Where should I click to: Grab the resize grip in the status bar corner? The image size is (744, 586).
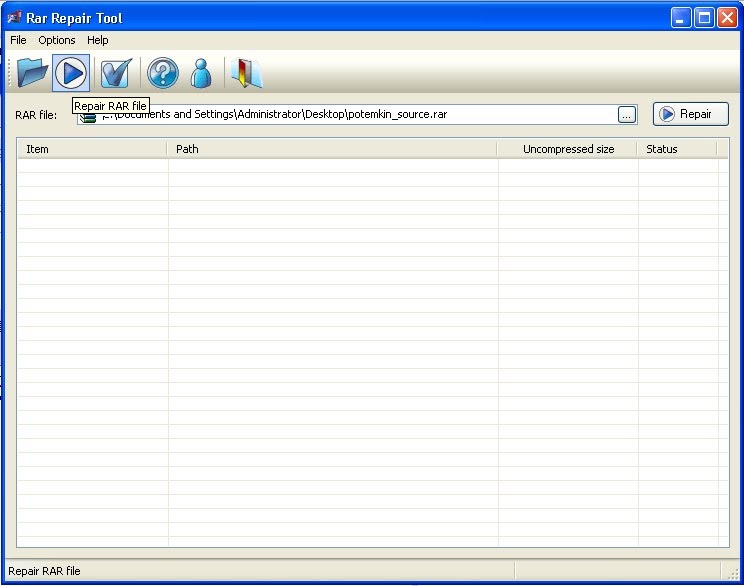(x=733, y=573)
